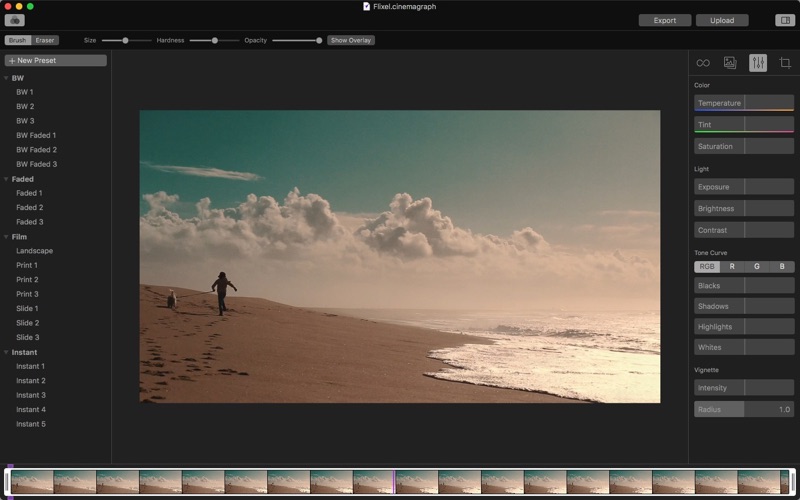This screenshot has height=500, width=800.
Task: Collapse the BW preset group
Action: pyautogui.click(x=6, y=78)
